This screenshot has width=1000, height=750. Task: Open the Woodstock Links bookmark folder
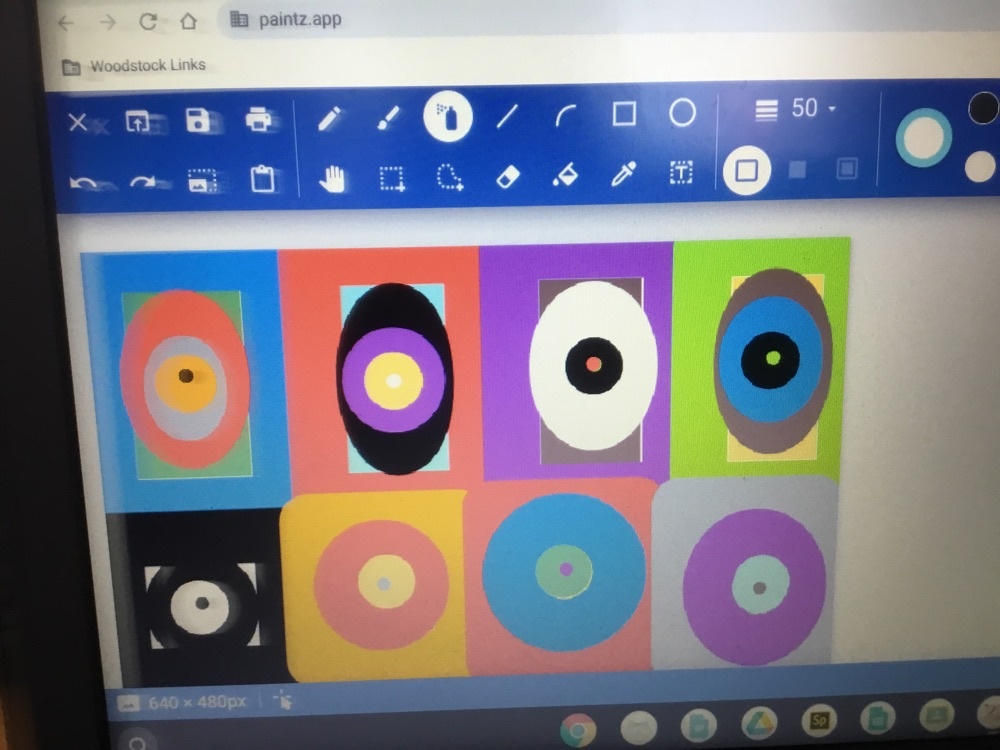(x=135, y=66)
